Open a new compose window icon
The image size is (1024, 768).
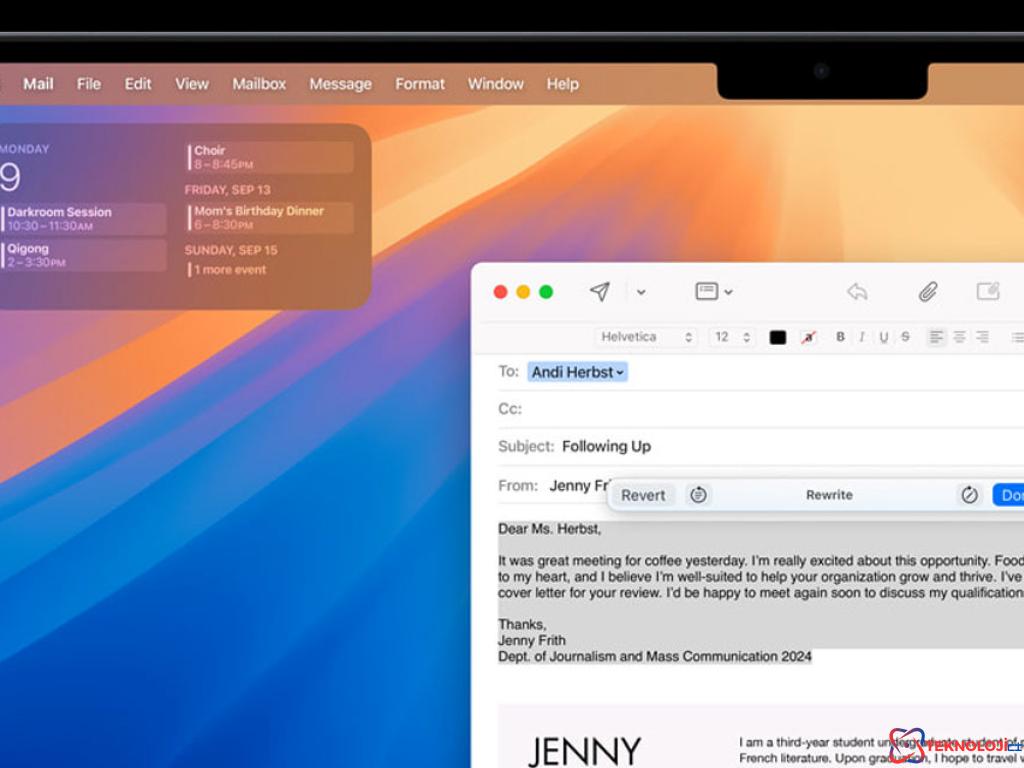988,291
